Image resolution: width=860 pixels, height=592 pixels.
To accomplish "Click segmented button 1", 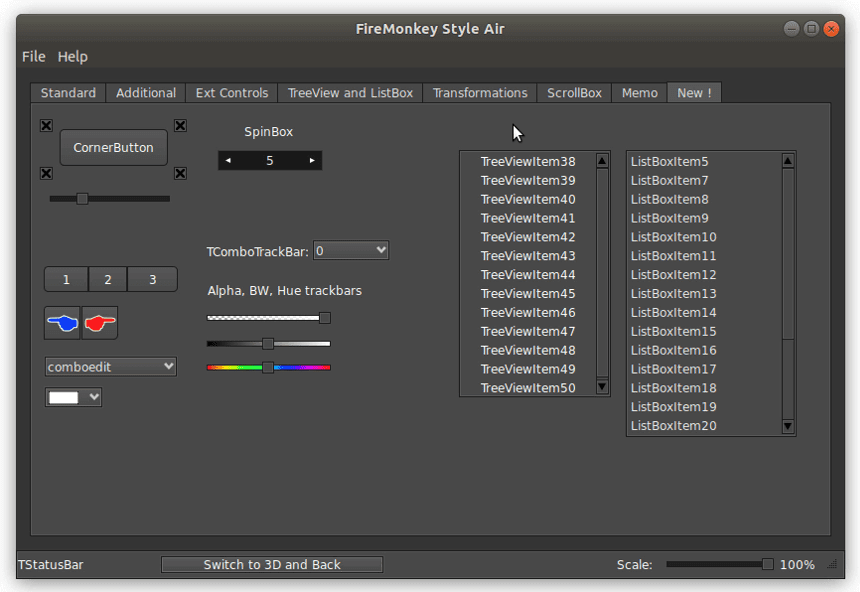I will 66,279.
